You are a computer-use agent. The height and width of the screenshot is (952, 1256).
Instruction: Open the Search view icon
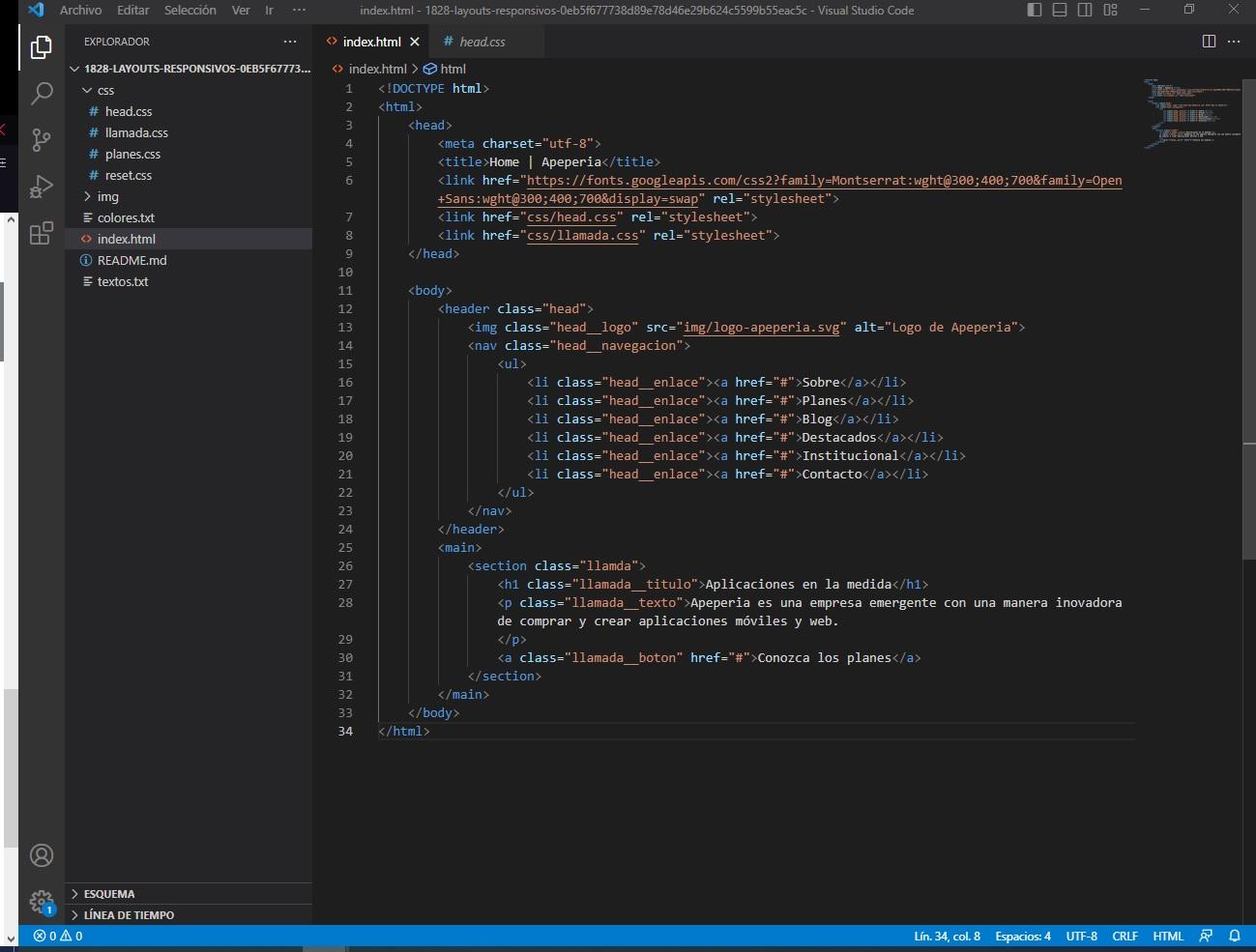pyautogui.click(x=42, y=94)
